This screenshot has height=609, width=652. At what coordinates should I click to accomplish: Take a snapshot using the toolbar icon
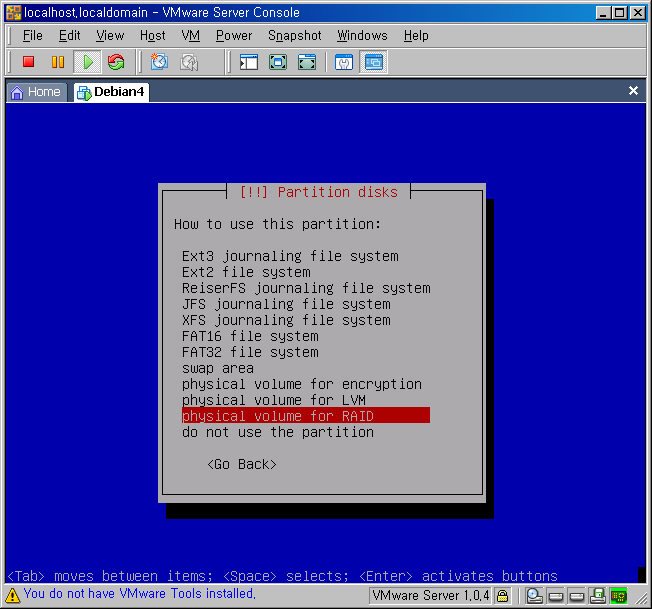point(159,62)
